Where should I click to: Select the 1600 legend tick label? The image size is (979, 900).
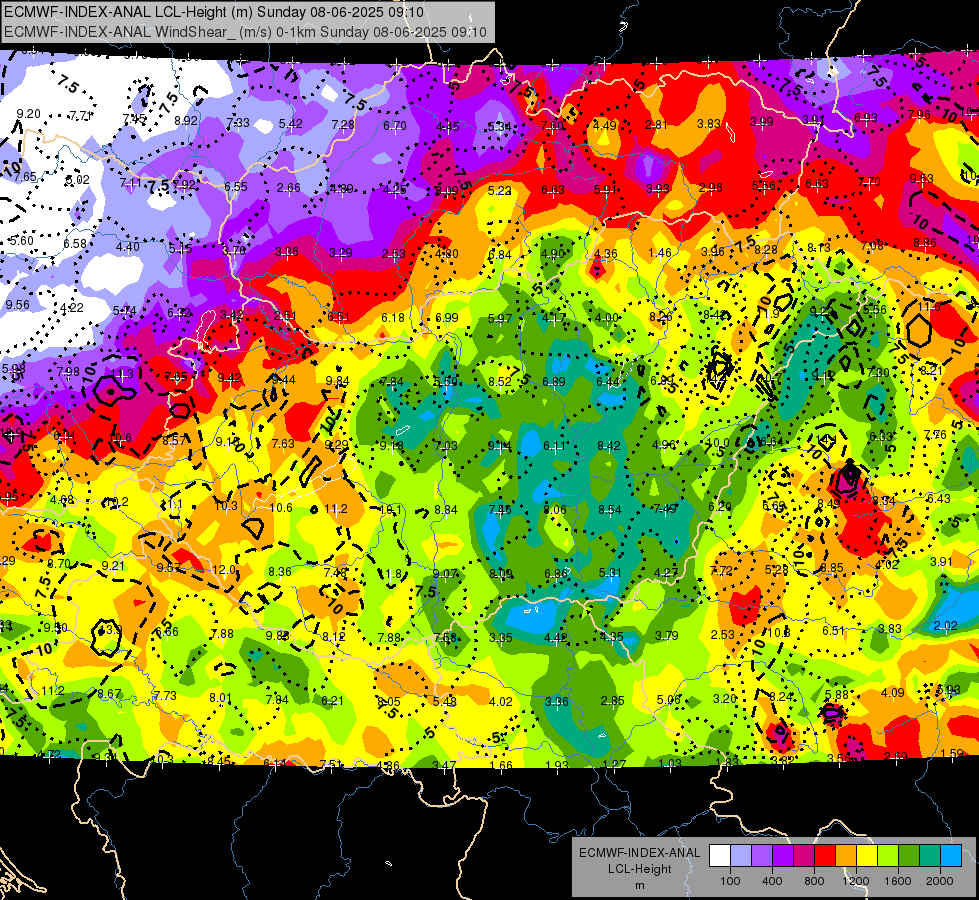pos(898,881)
